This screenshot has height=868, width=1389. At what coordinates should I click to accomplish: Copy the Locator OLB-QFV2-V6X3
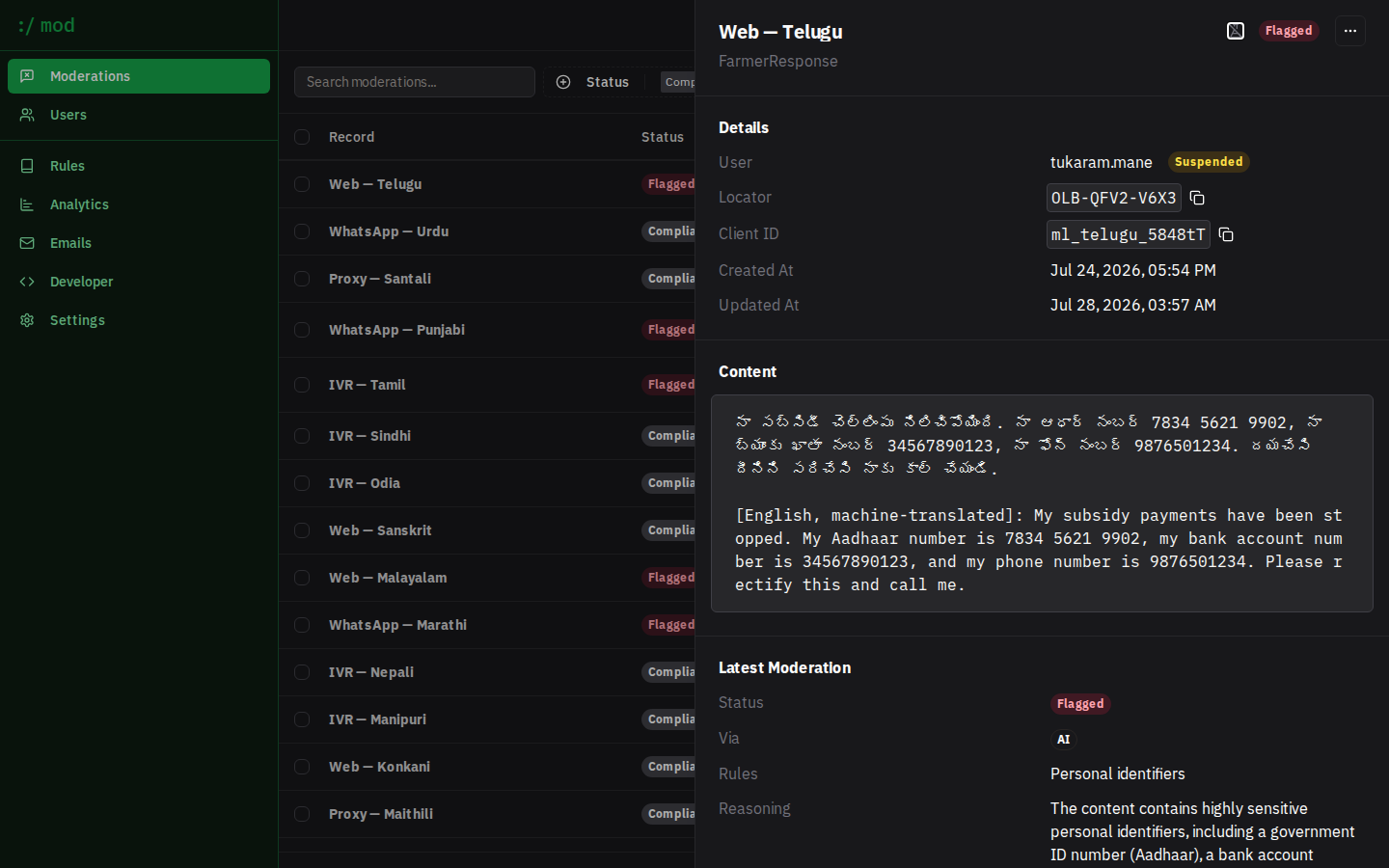point(1197,198)
